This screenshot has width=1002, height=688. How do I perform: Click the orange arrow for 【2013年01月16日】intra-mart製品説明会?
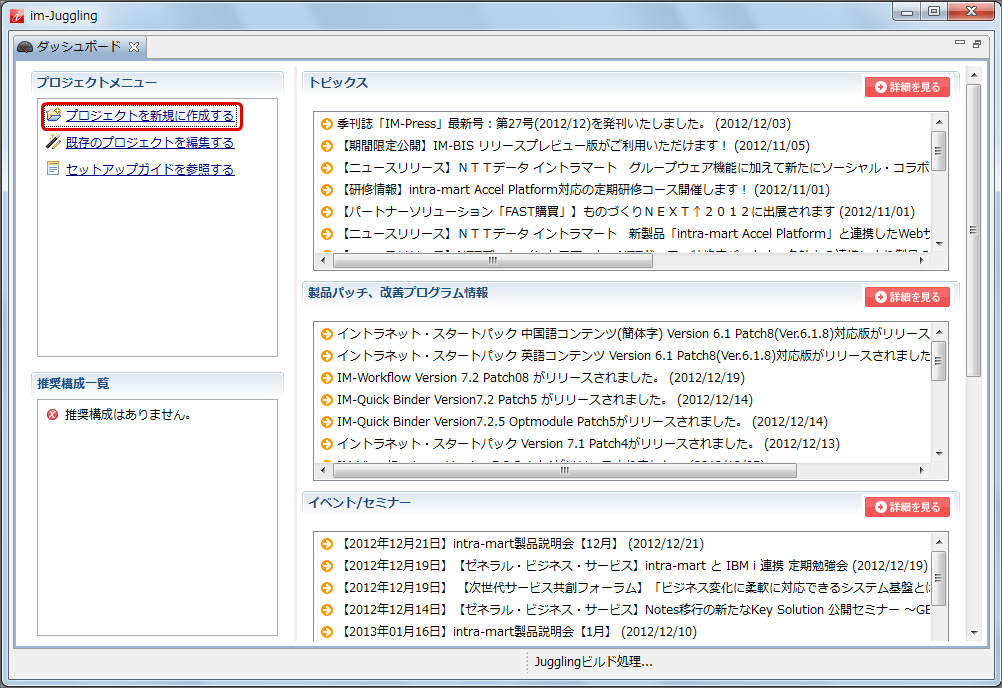pos(327,632)
